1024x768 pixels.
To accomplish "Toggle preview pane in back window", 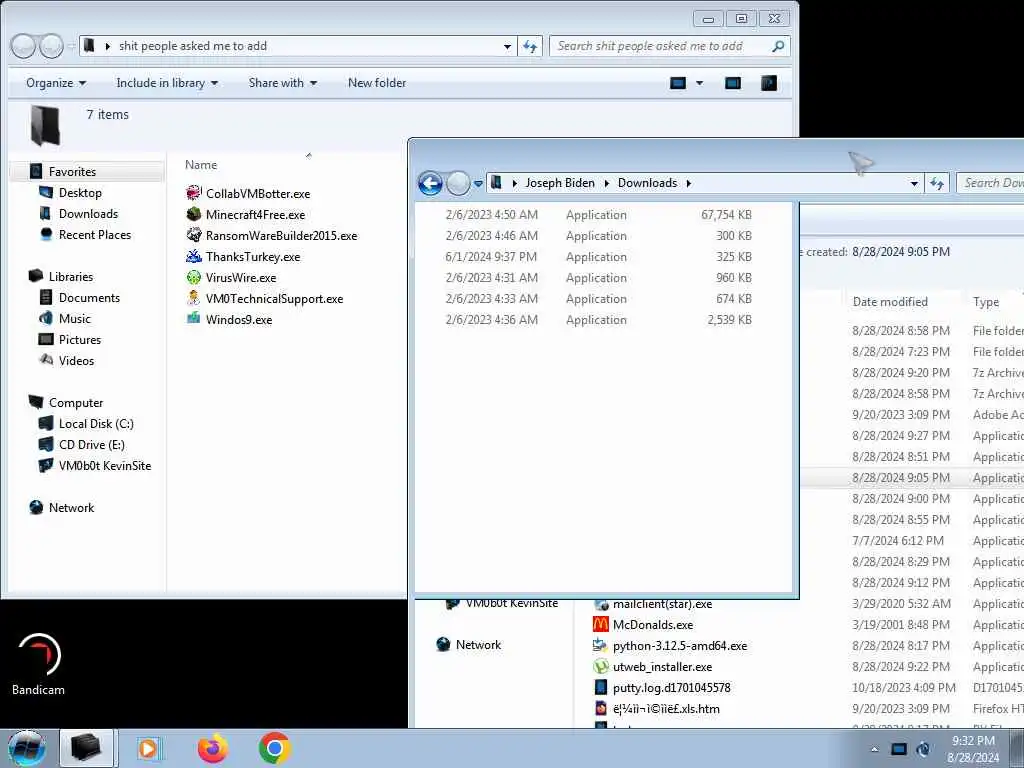I will pyautogui.click(x=733, y=83).
